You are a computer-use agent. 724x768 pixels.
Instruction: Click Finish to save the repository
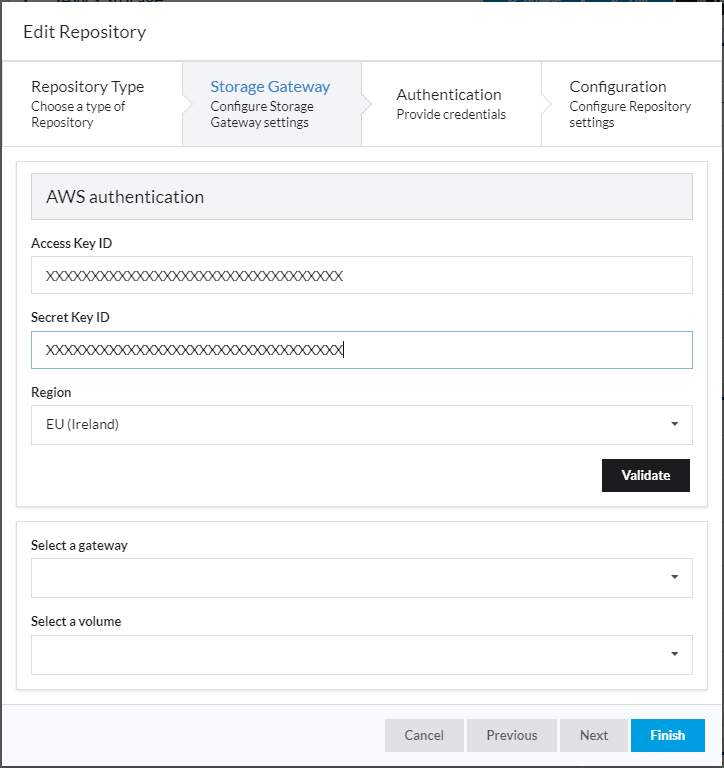point(668,735)
